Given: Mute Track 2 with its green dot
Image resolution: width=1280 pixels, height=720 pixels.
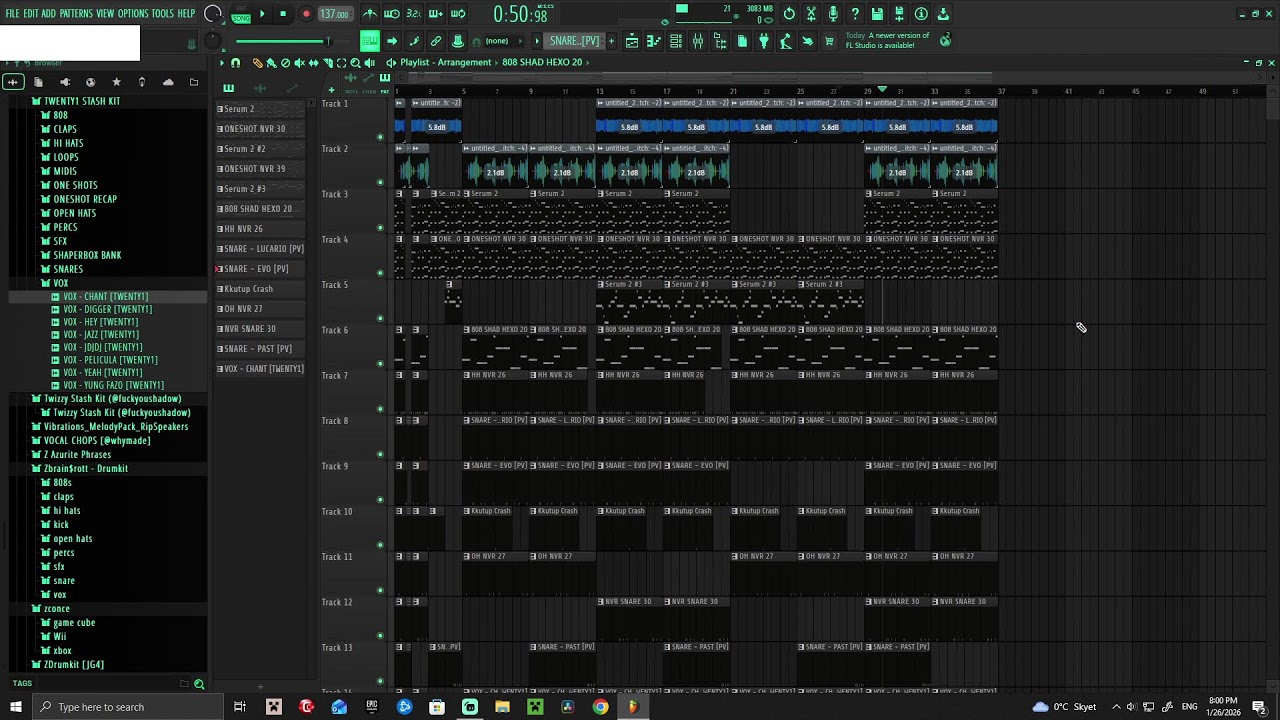Looking at the screenshot, I should point(380,182).
